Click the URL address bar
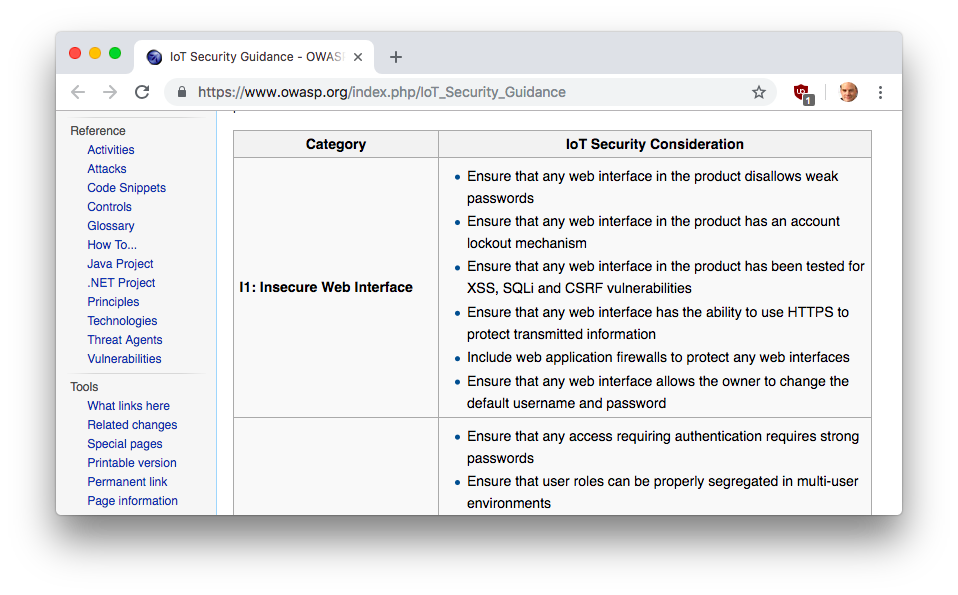 (x=470, y=92)
